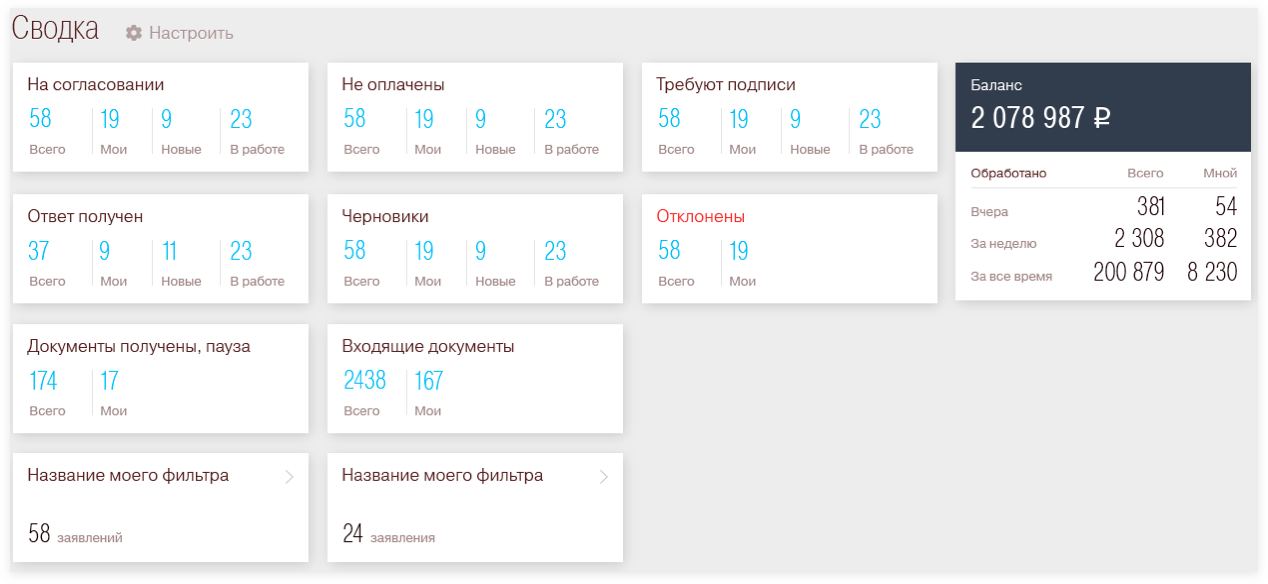Select 23 В работе in Черновики
1268x584 pixels.
point(571,263)
